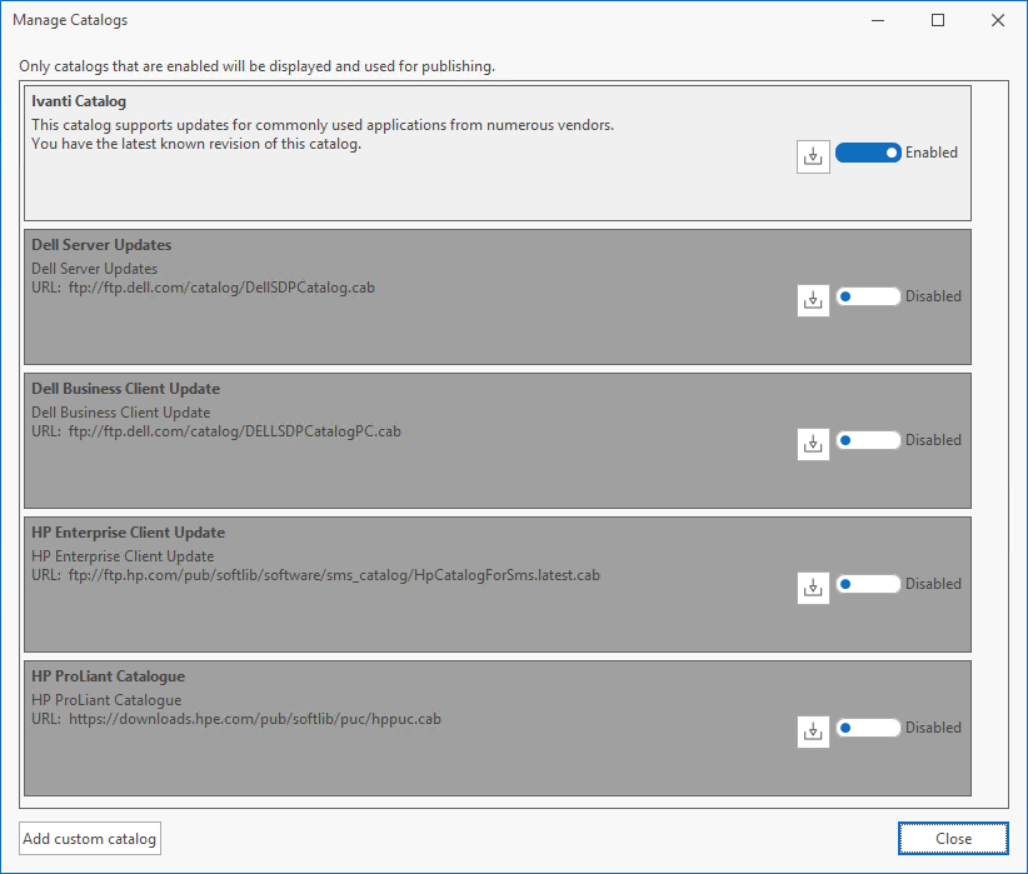Minimize the Manage Catalogs window
Viewport: 1028px width, 874px height.
pyautogui.click(x=878, y=20)
